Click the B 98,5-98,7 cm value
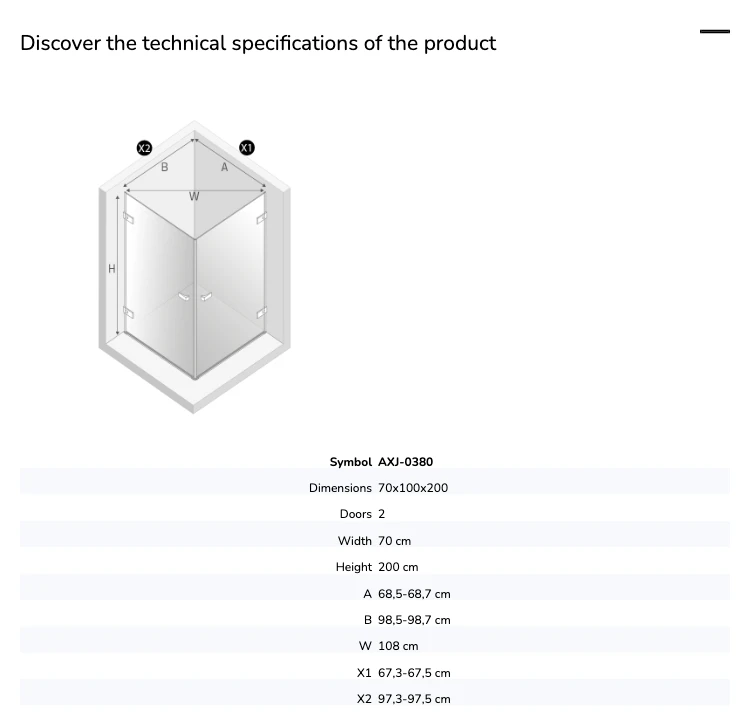 (414, 620)
